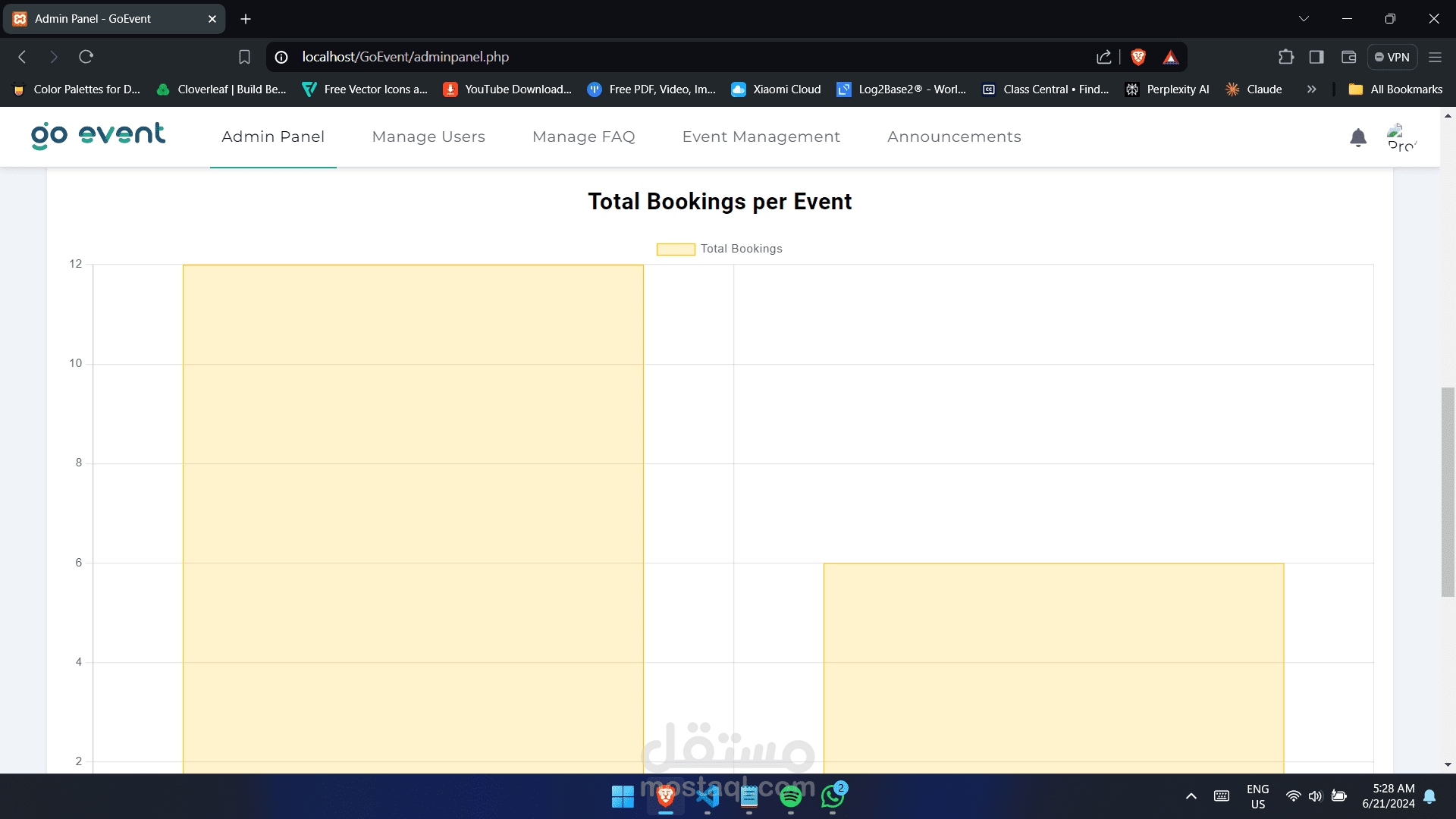
Task: Go to Manage Users tab
Action: pyautogui.click(x=428, y=136)
